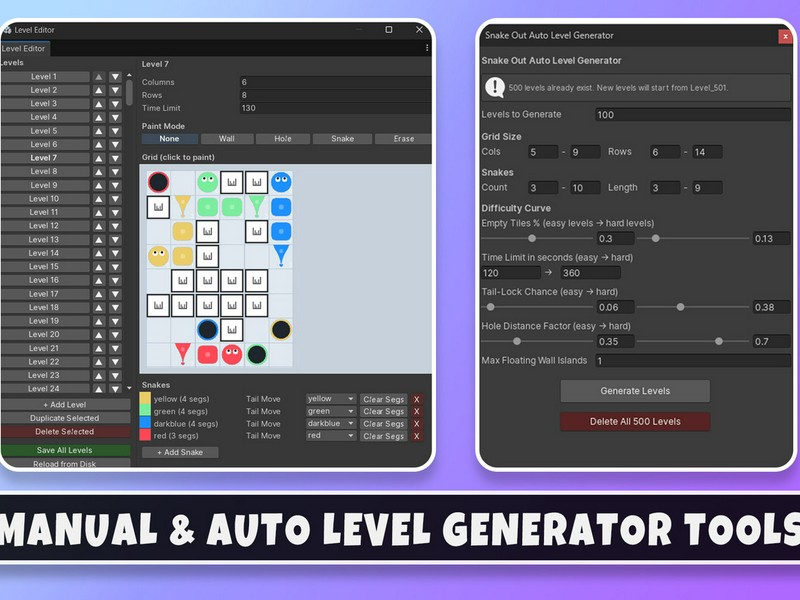Open the green snake color dropdown

click(331, 411)
